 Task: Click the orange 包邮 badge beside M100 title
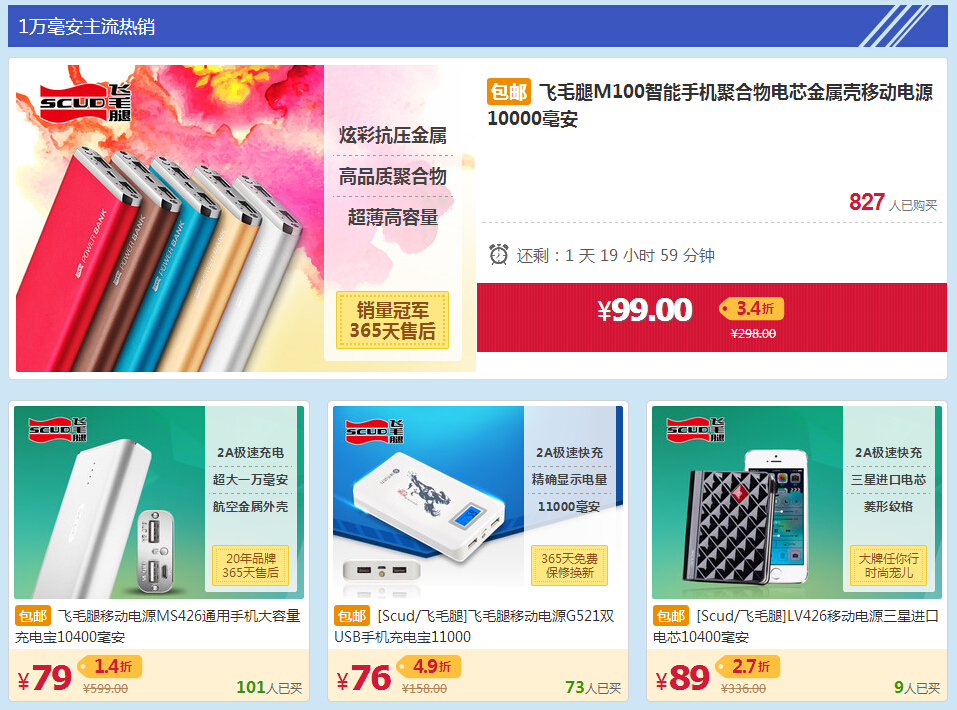pos(508,92)
